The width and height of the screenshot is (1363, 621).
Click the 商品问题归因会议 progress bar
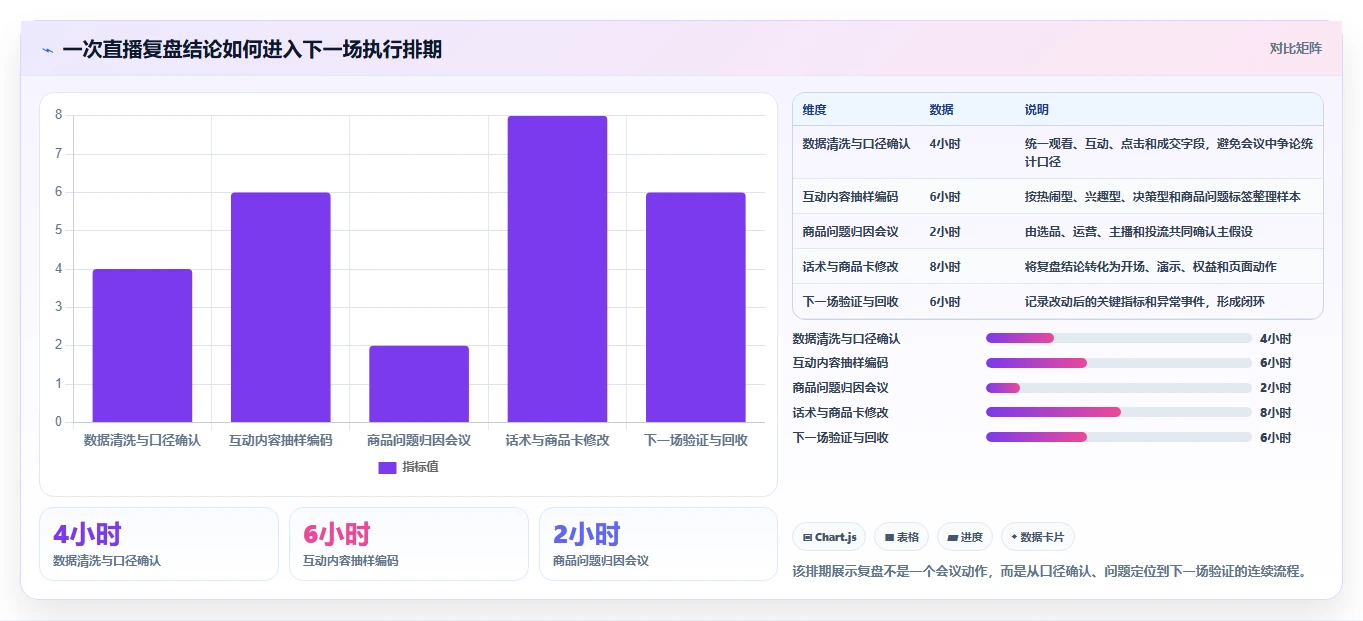[1118, 388]
